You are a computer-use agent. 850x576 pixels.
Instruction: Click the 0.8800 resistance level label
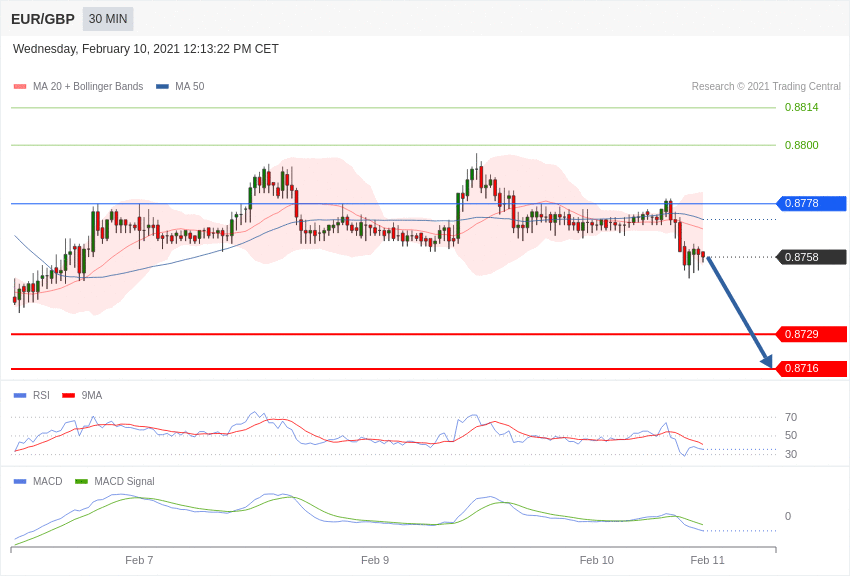801,145
